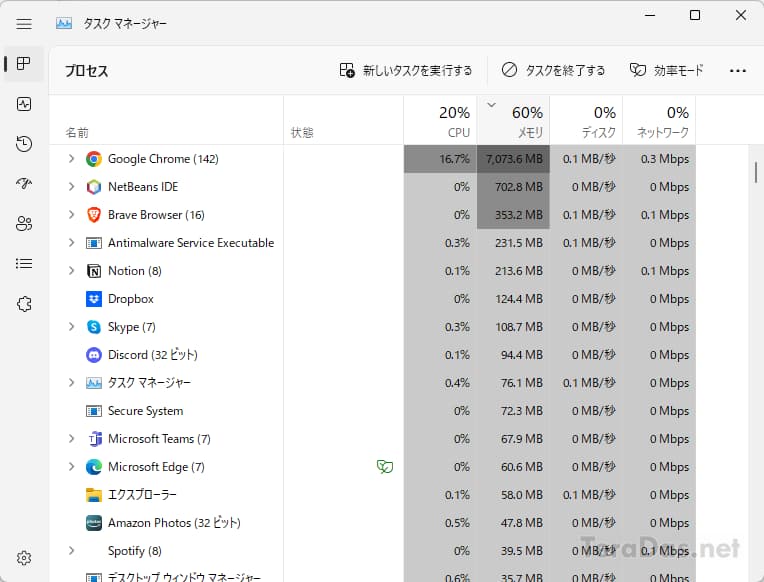
Task: Expand the Microsoft Teams process group
Action: pos(71,439)
